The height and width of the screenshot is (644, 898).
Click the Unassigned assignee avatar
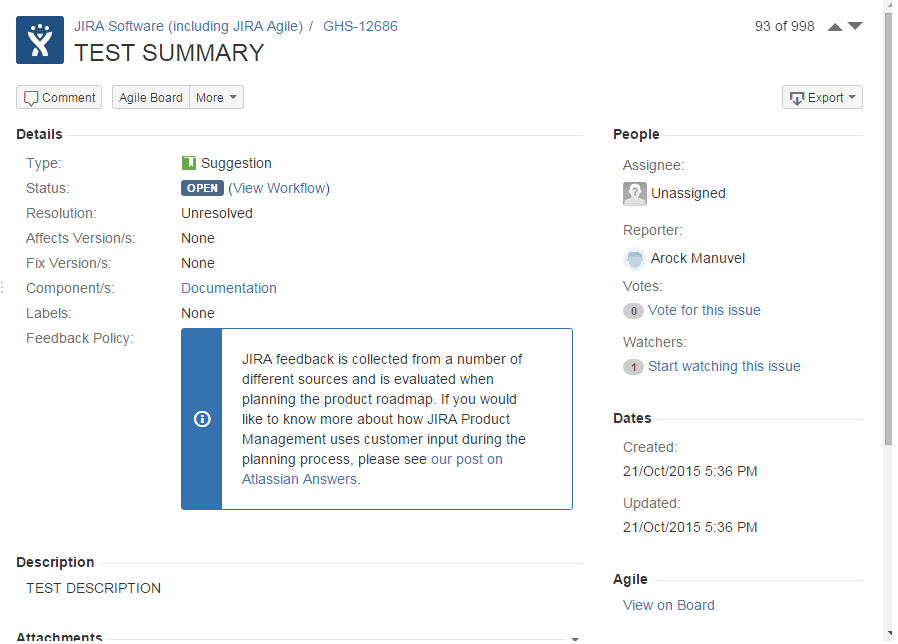click(x=634, y=193)
